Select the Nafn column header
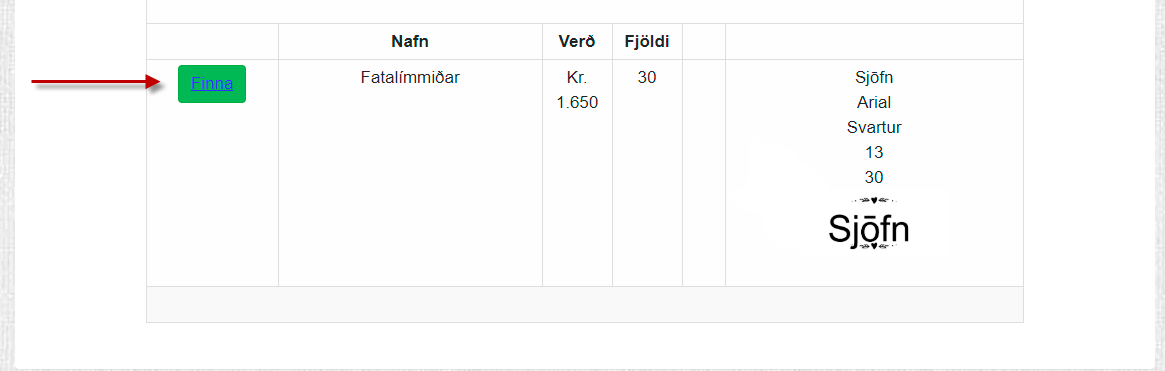This screenshot has height=371, width=1165. [x=410, y=42]
